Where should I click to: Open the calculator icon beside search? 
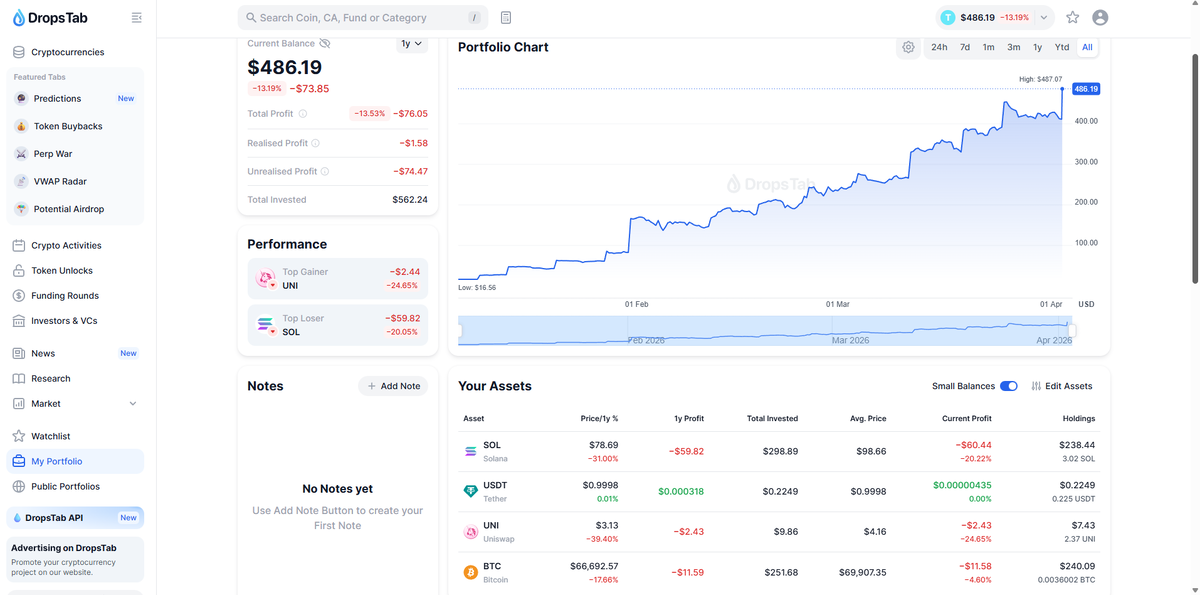[506, 18]
